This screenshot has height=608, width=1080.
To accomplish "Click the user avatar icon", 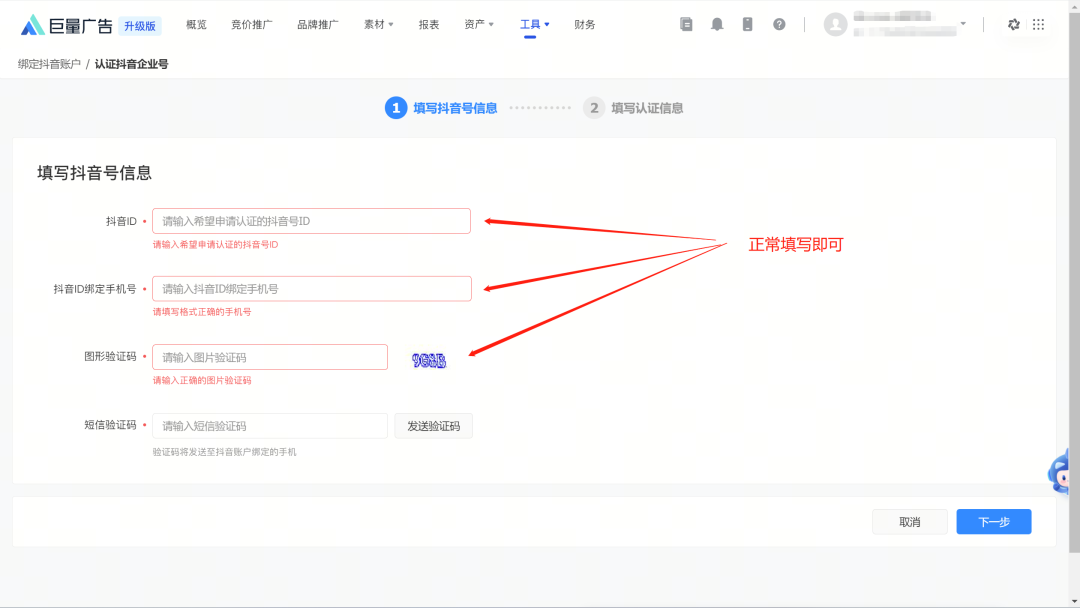I will (835, 24).
